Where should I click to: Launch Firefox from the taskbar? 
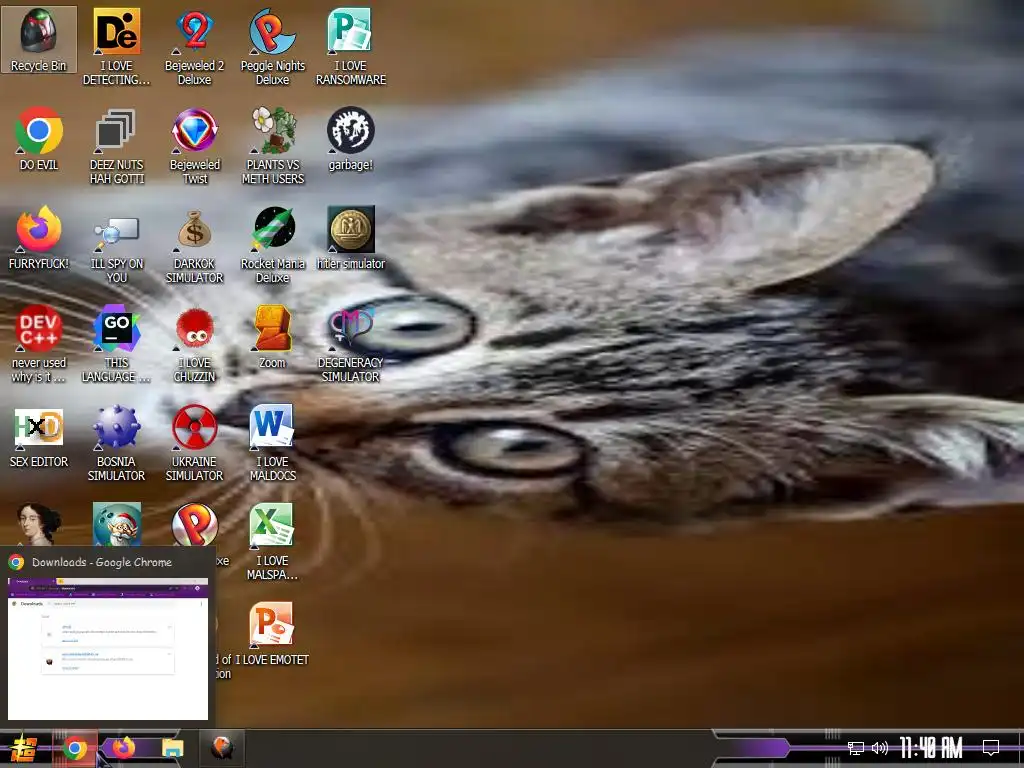click(x=123, y=748)
